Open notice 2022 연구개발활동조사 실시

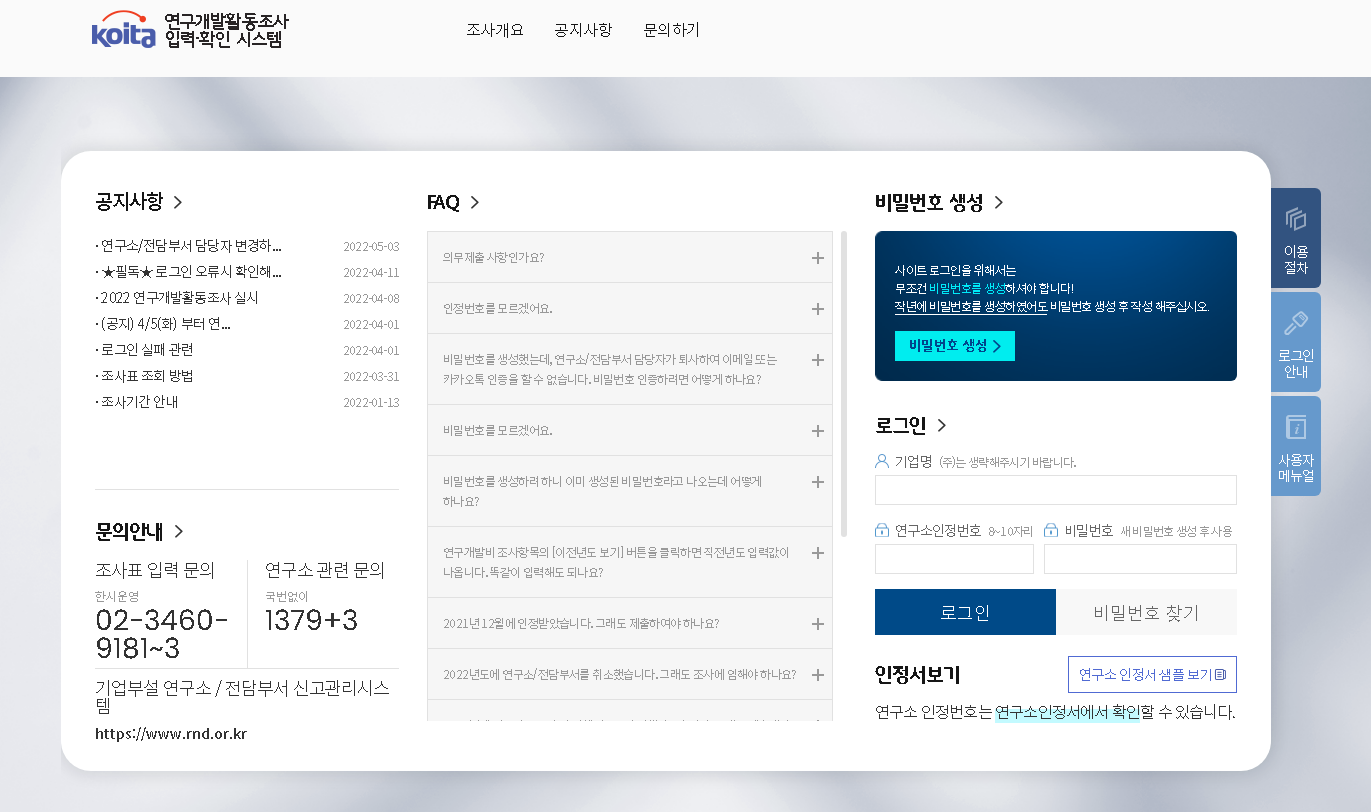(x=177, y=298)
